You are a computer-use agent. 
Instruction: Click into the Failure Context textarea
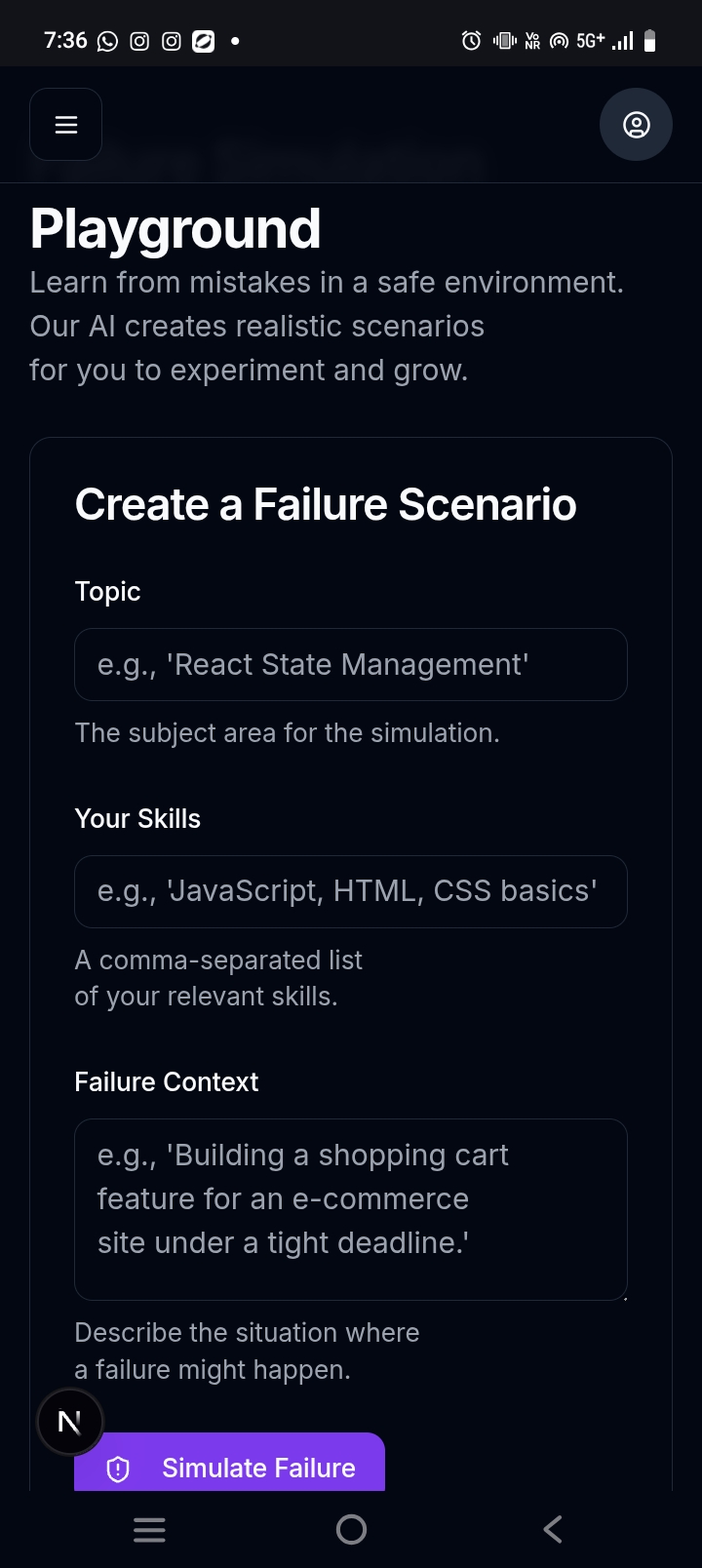(351, 1209)
